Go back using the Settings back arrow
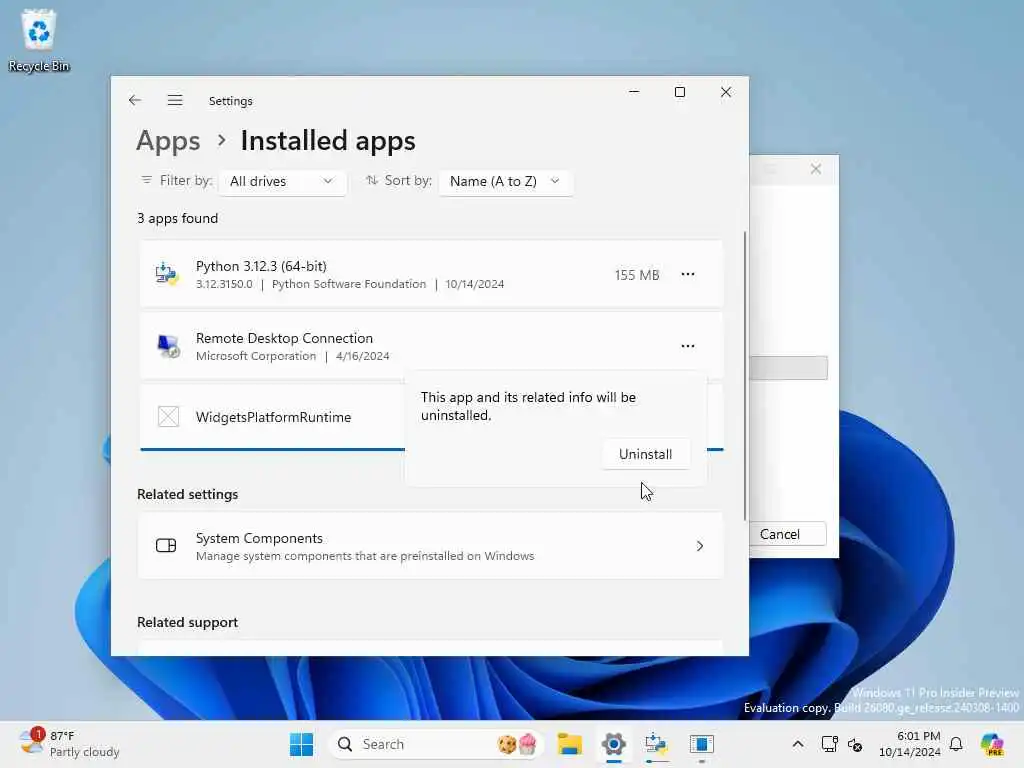The width and height of the screenshot is (1024, 768). [x=135, y=100]
